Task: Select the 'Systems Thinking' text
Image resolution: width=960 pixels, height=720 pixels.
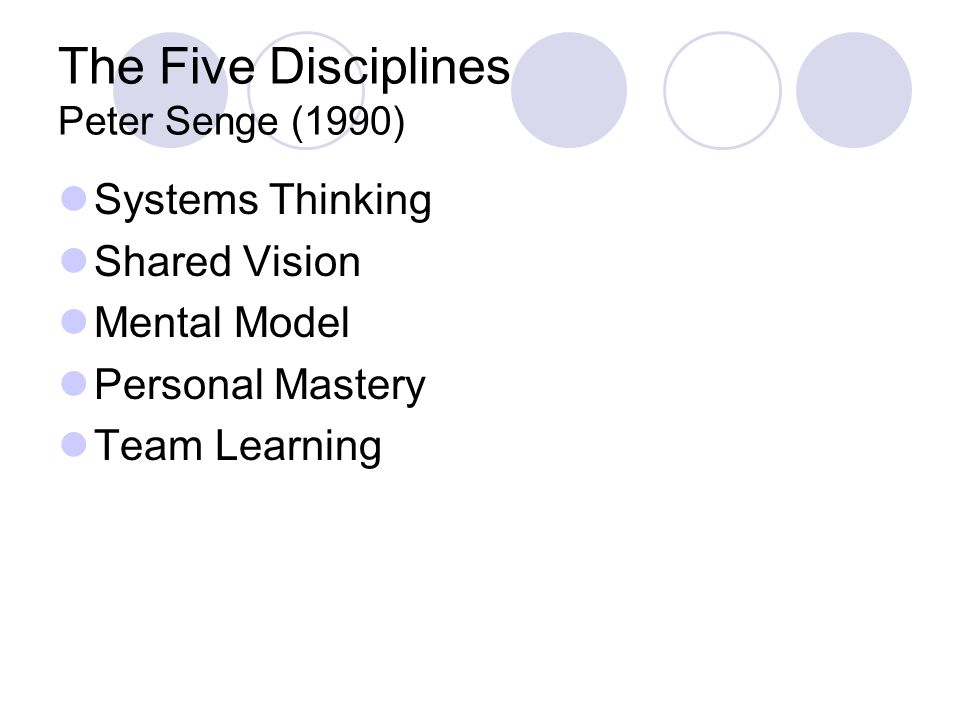Action: pyautogui.click(x=263, y=200)
